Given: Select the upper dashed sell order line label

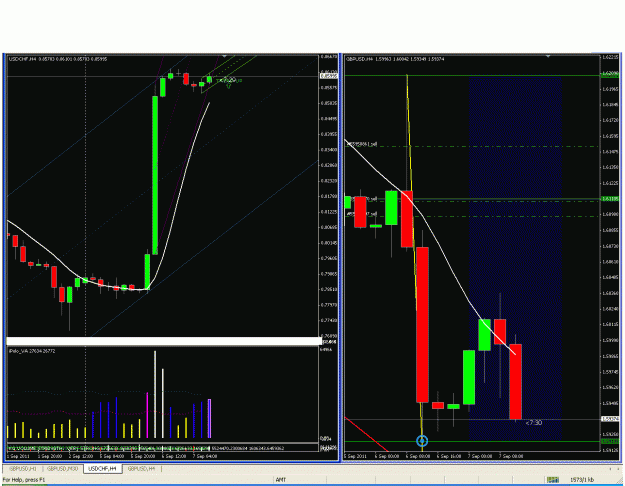Looking at the screenshot, I should click(362, 144).
